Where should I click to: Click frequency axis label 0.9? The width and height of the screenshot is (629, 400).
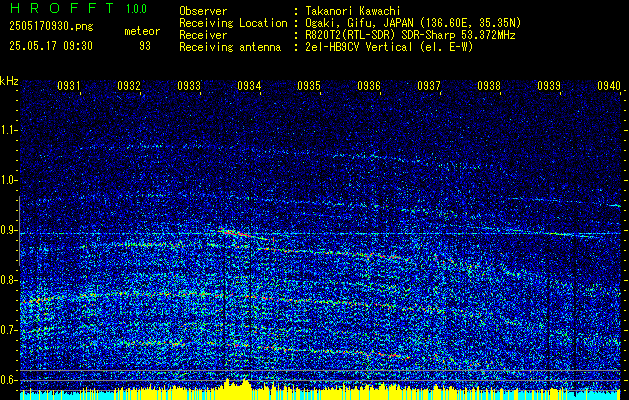(x=8, y=230)
